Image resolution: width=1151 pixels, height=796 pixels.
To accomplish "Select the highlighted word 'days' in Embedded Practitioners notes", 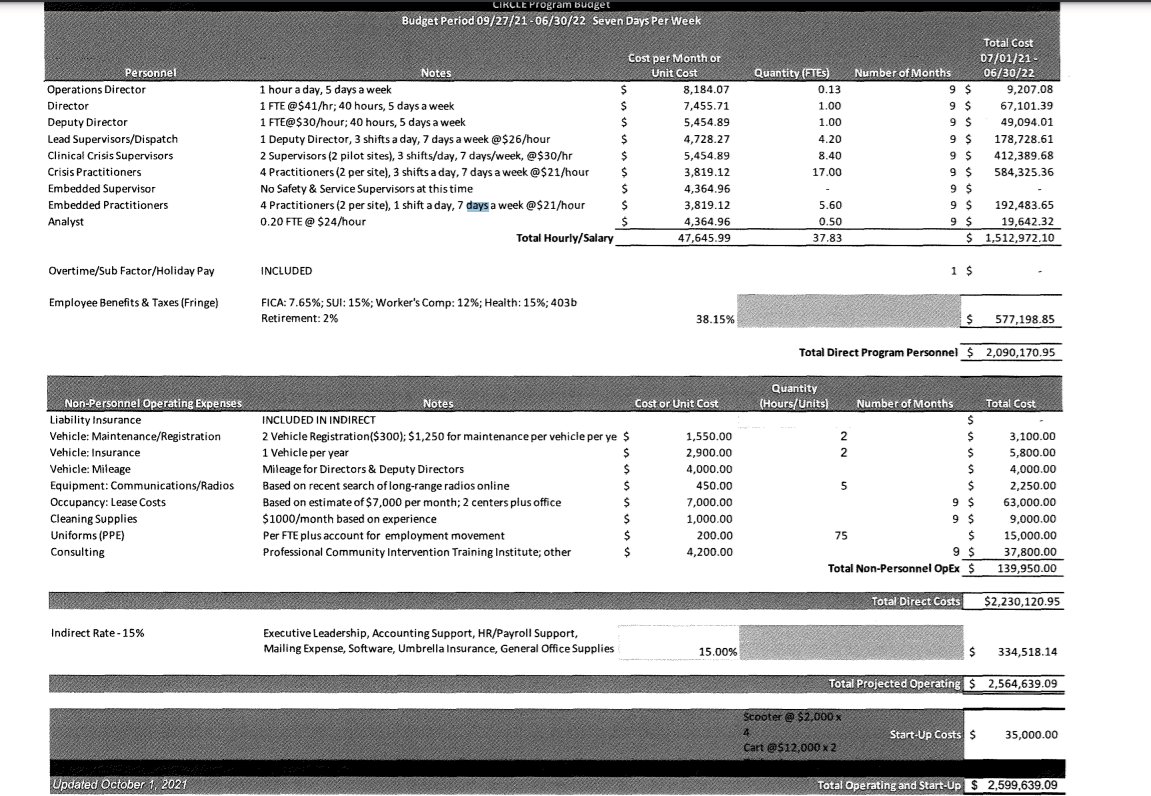I will point(477,206).
